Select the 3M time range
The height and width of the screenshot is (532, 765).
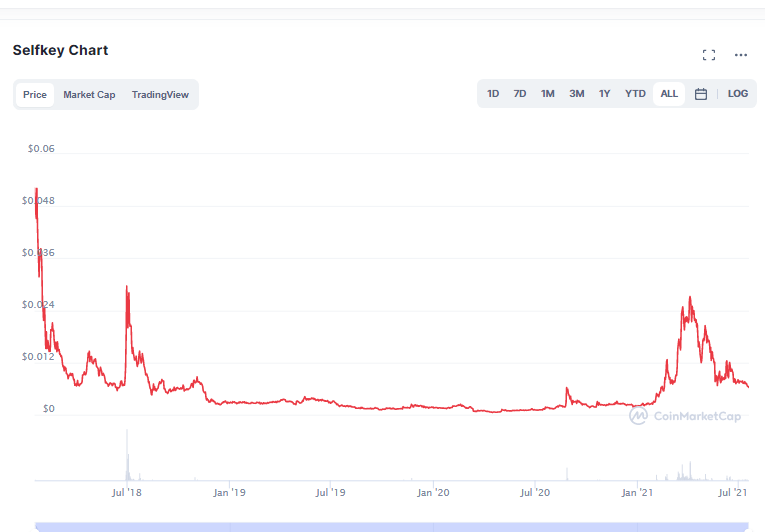[x=577, y=94]
